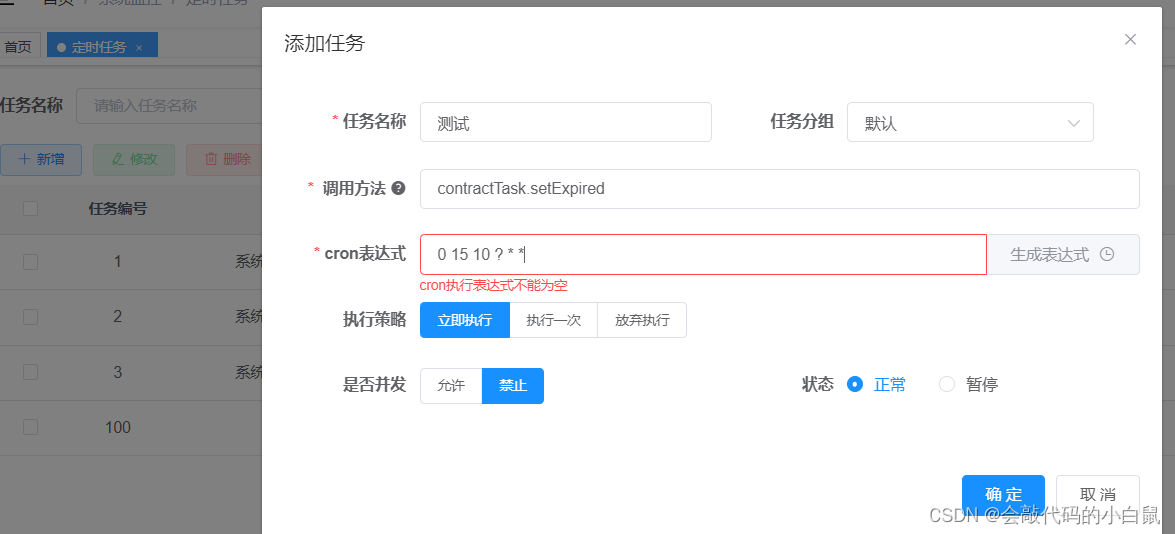
Task: Set status to 正常 radio
Action: (876, 385)
